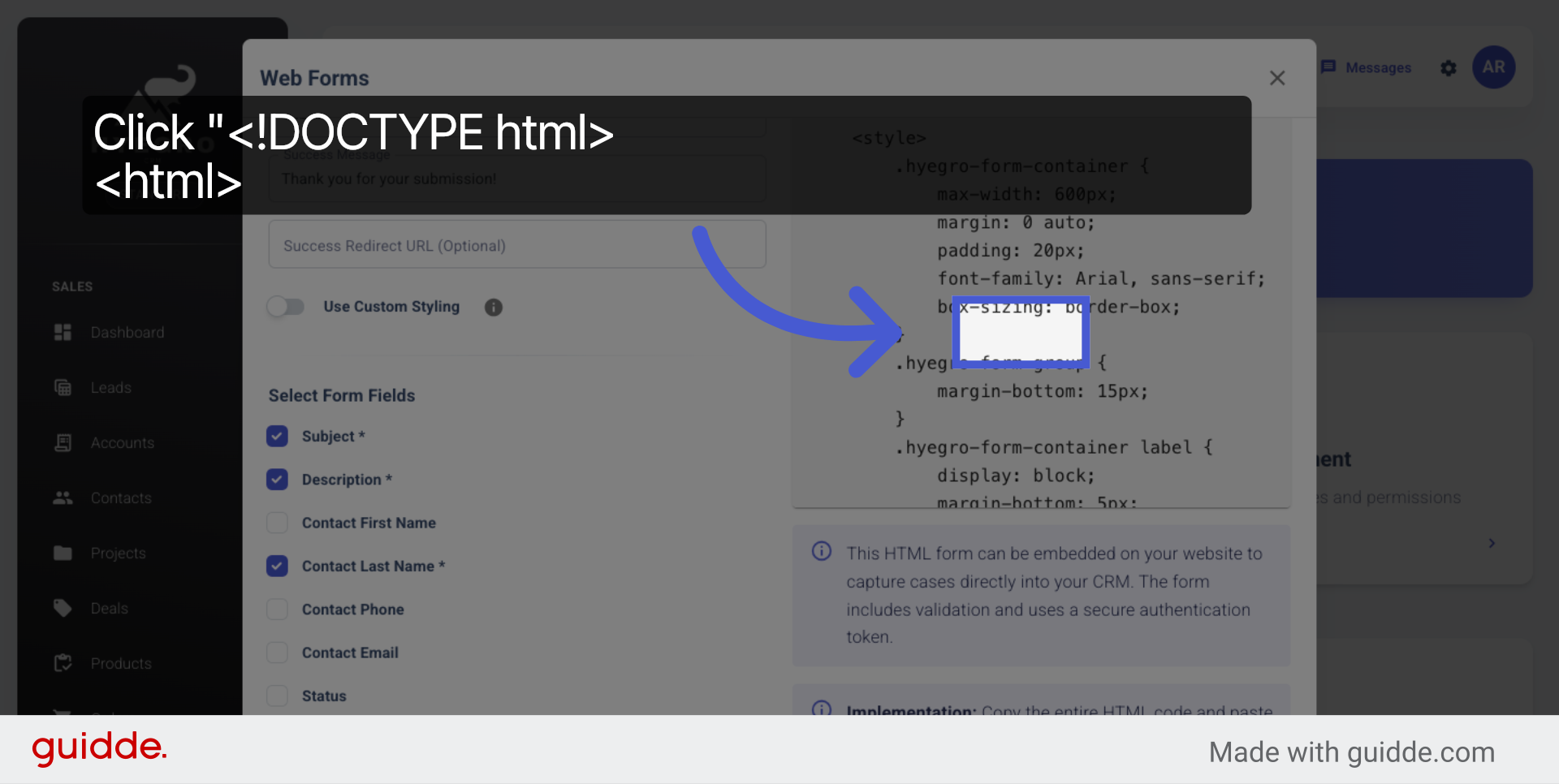Image resolution: width=1559 pixels, height=784 pixels.
Task: Select the Deals tag icon
Action: [x=63, y=608]
